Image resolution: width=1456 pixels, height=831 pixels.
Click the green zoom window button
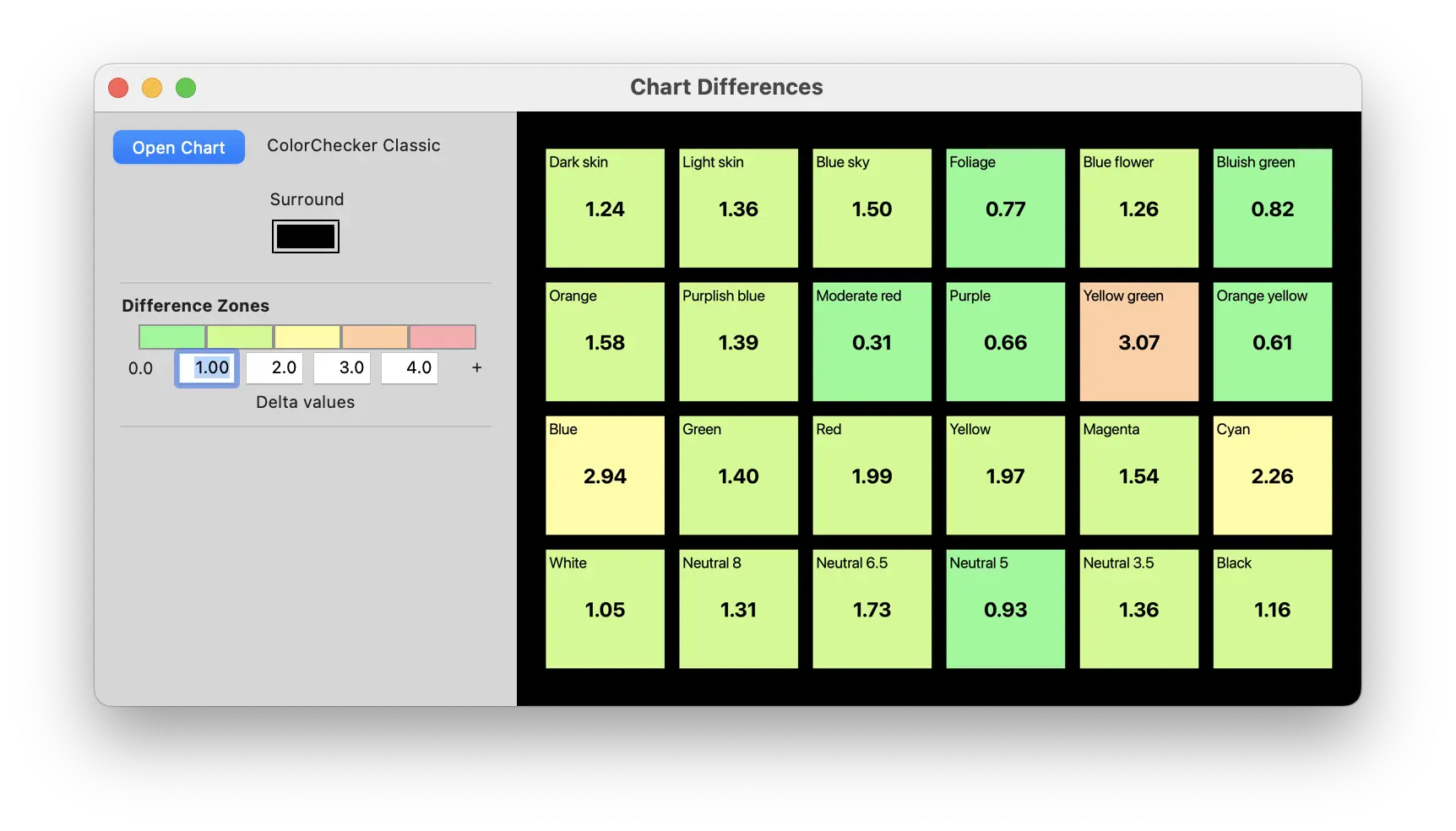pyautogui.click(x=186, y=88)
